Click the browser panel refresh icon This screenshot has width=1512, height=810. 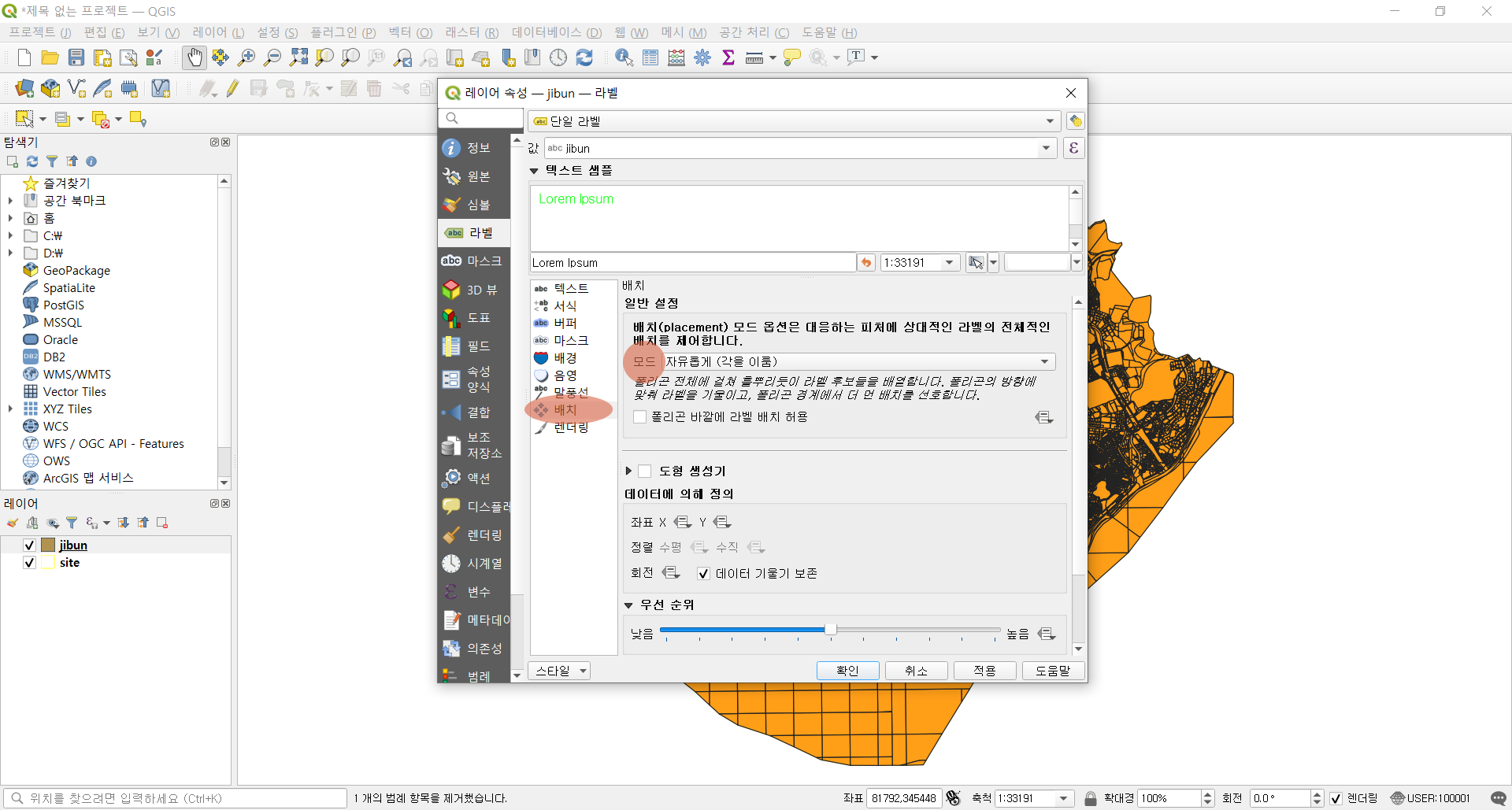[x=32, y=161]
